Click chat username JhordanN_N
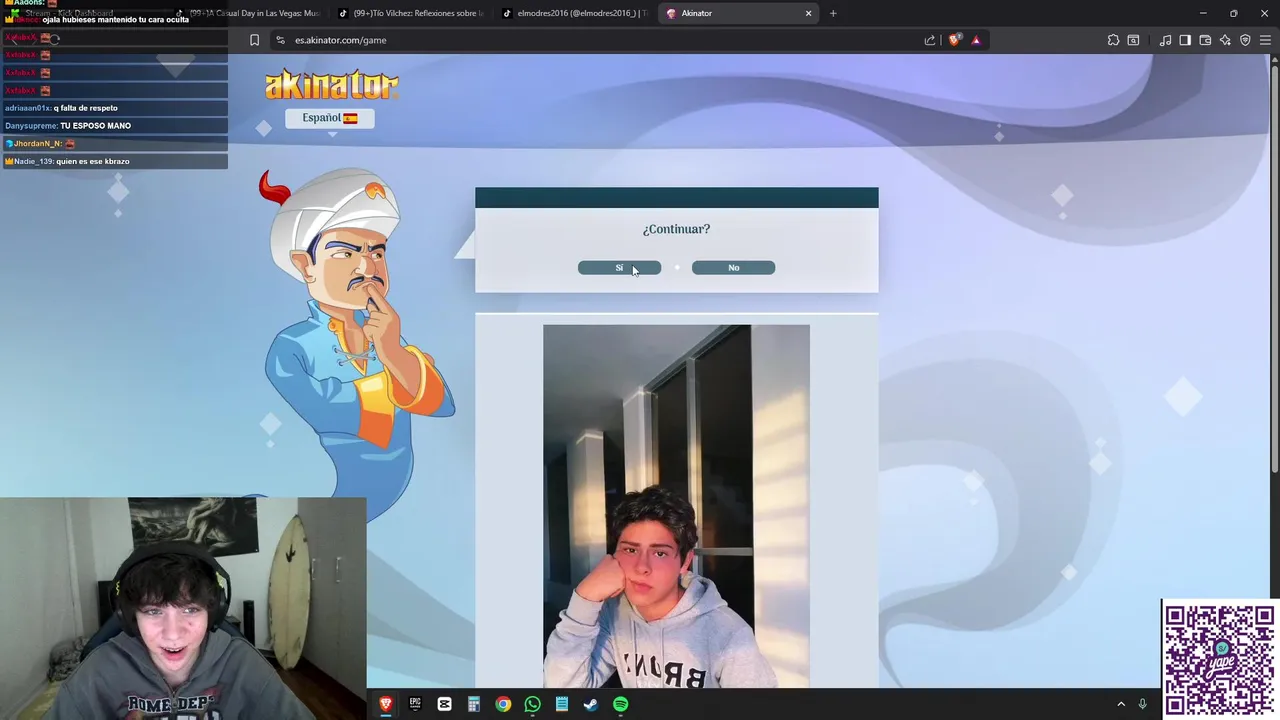 point(37,144)
